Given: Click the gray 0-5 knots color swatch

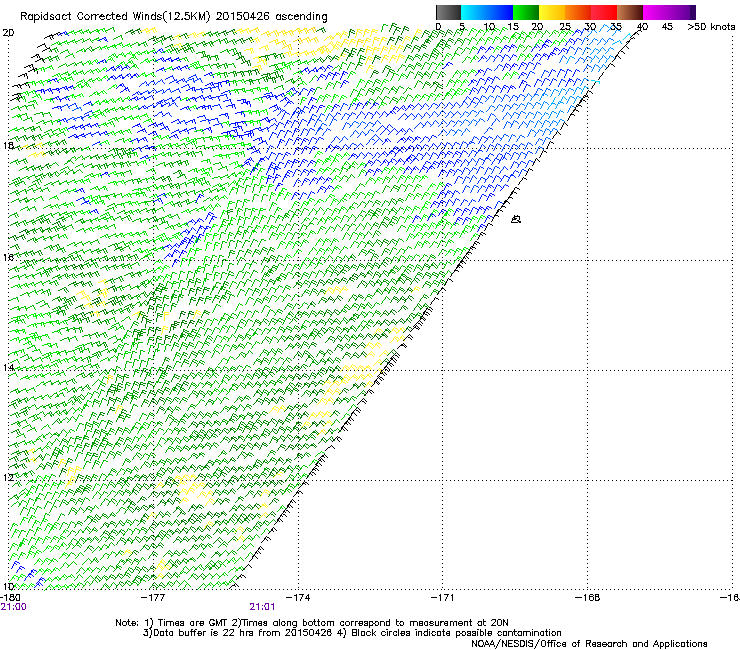Looking at the screenshot, I should (448, 12).
